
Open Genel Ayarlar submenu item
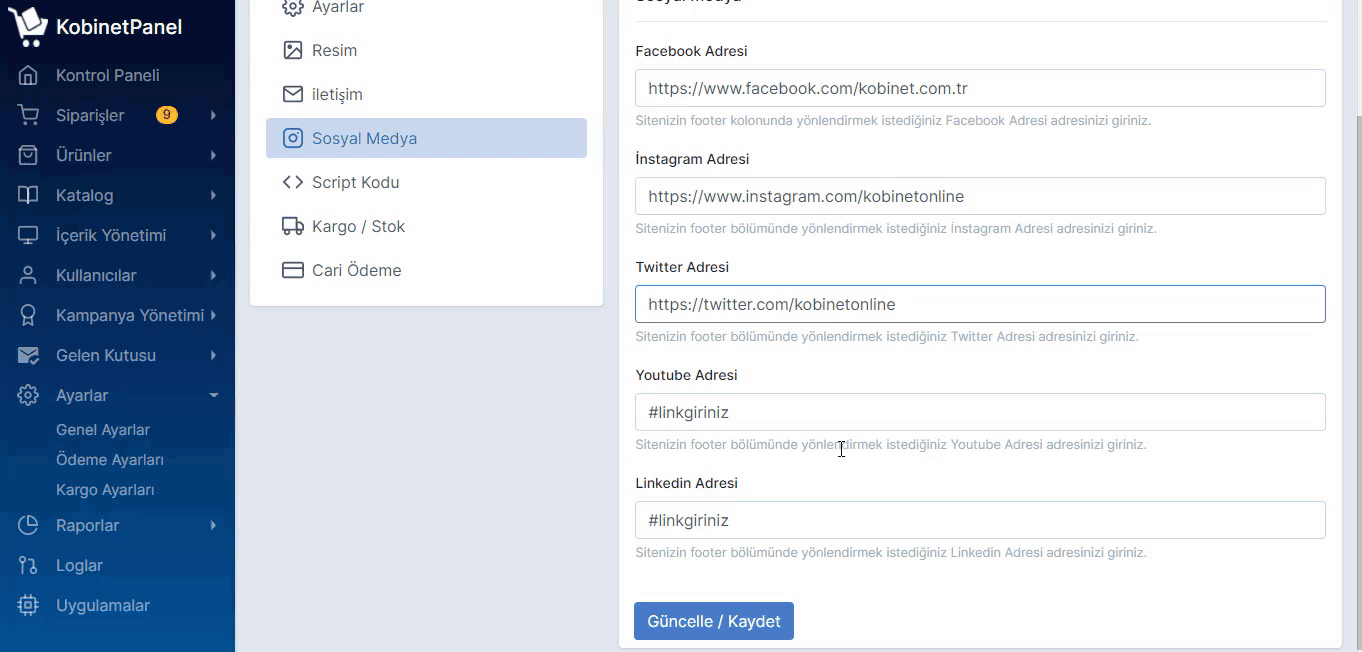click(103, 430)
